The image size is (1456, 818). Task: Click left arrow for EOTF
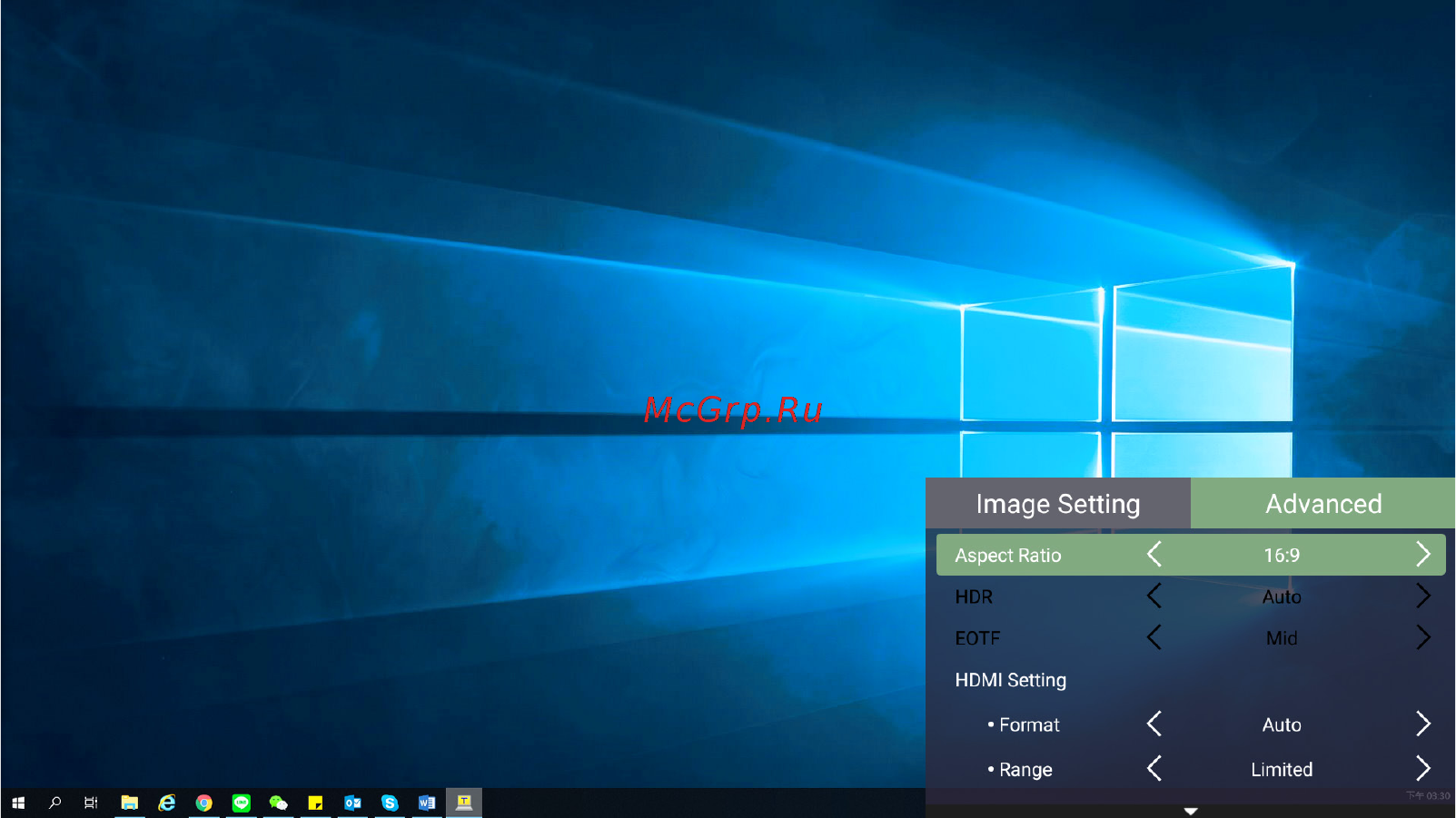(x=1154, y=637)
